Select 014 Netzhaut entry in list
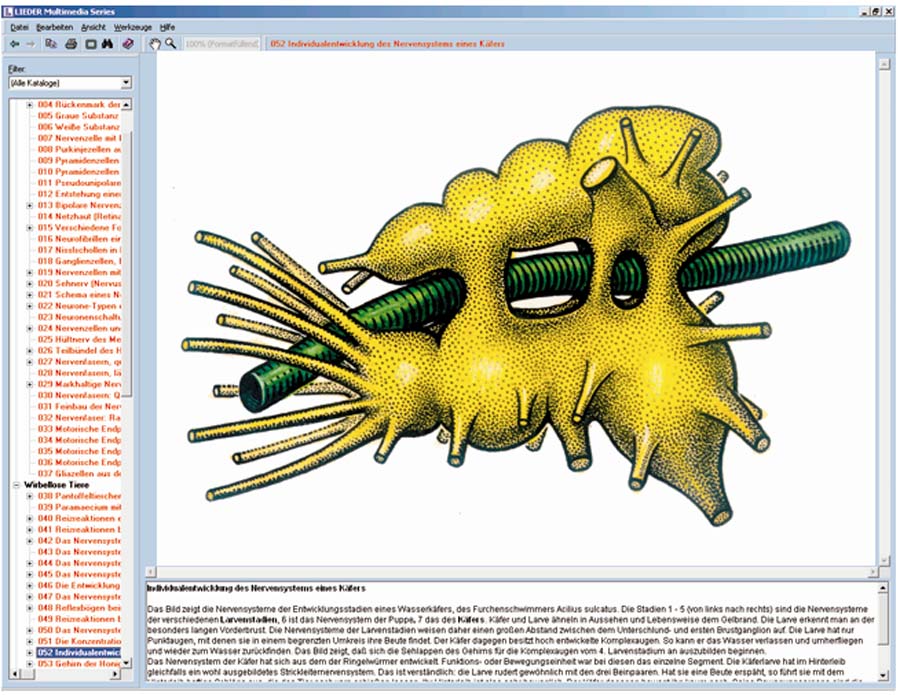Image resolution: width=900 pixels, height=695 pixels. pyautogui.click(x=79, y=216)
